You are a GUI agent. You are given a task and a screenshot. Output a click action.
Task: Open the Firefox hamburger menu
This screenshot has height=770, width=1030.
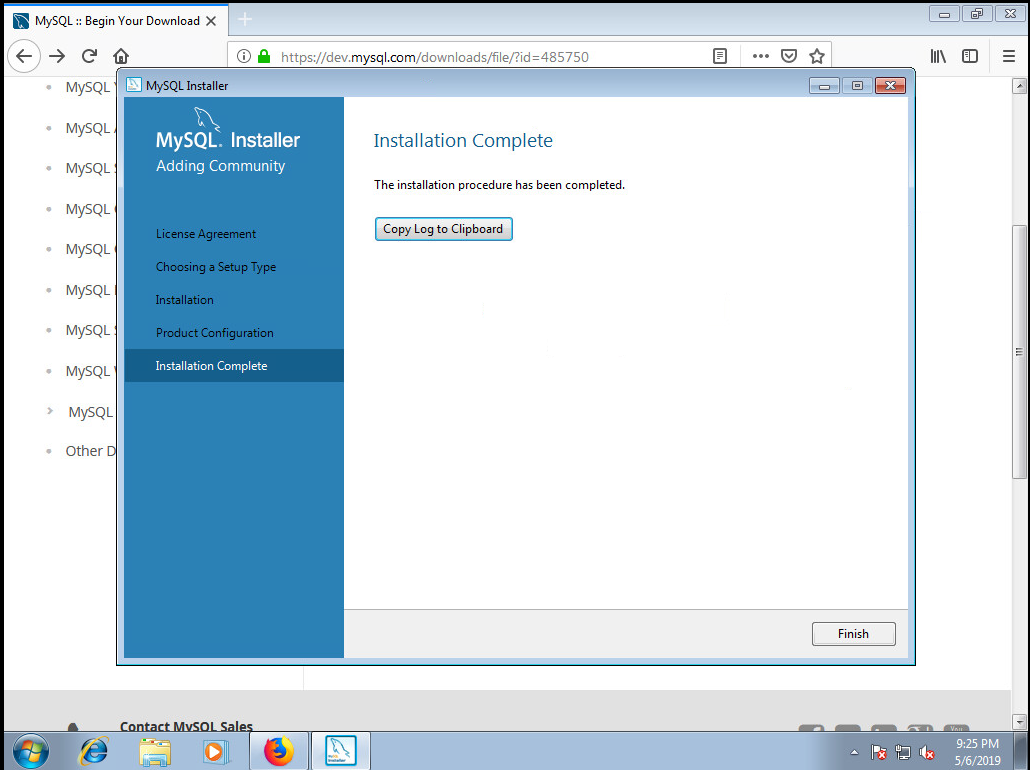click(1009, 57)
